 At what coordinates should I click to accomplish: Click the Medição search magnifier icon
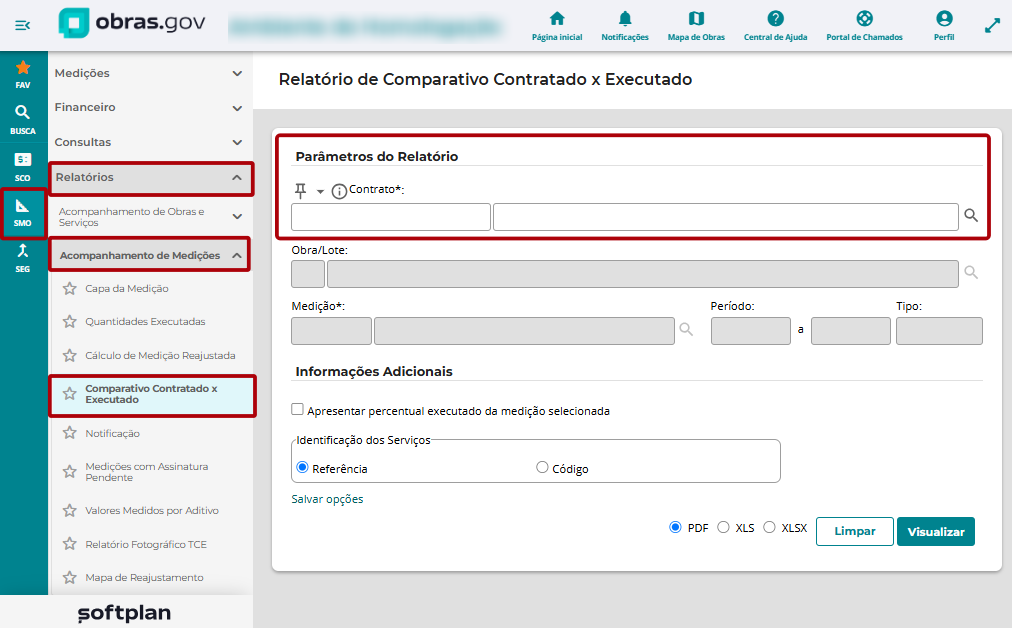pos(686,329)
